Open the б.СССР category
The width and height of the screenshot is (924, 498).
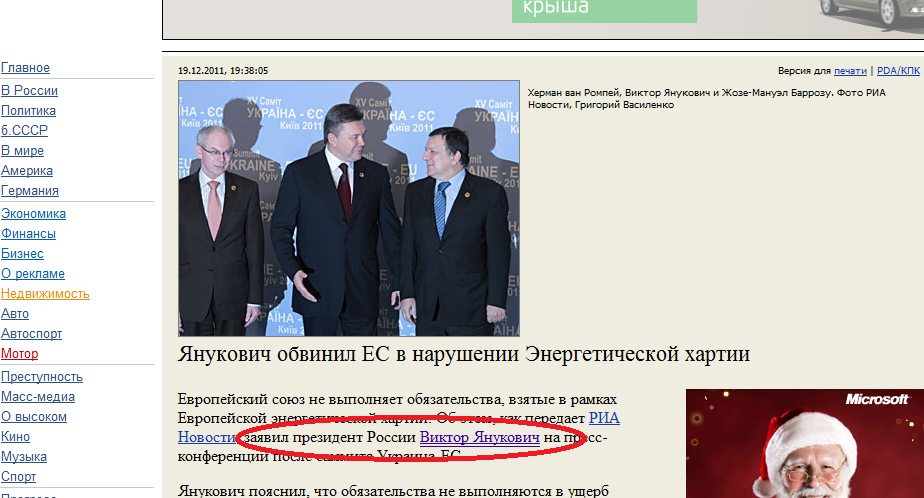24,131
